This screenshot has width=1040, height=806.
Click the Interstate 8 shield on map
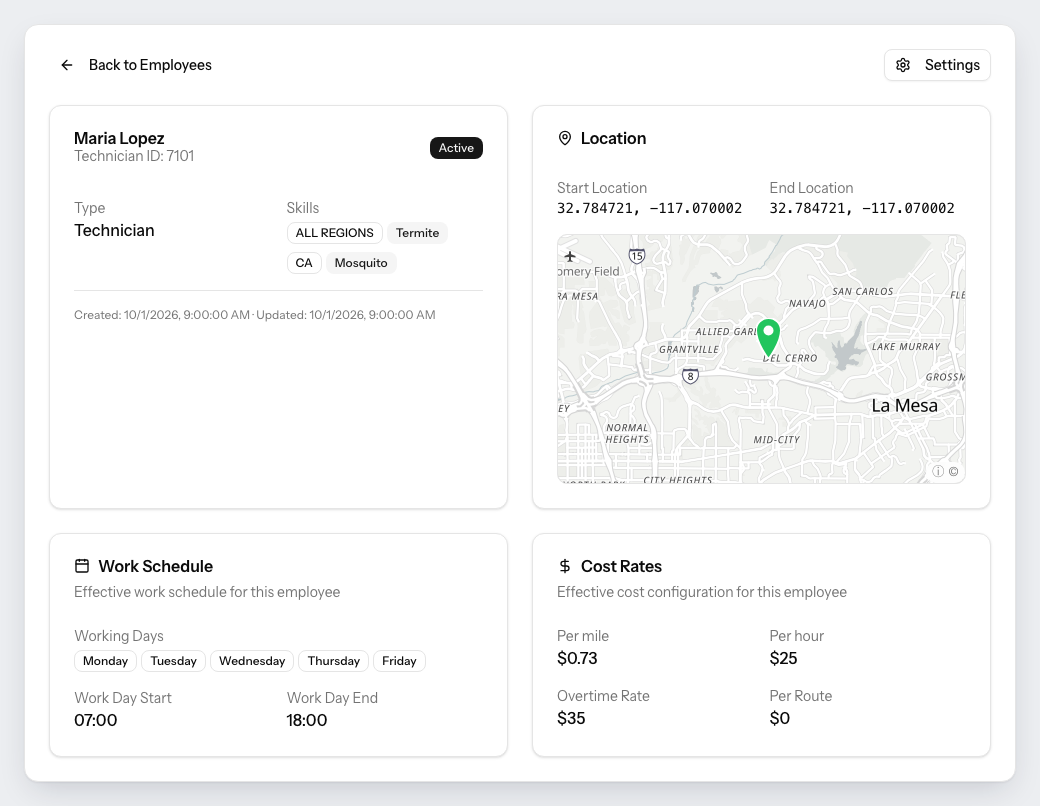[690, 376]
